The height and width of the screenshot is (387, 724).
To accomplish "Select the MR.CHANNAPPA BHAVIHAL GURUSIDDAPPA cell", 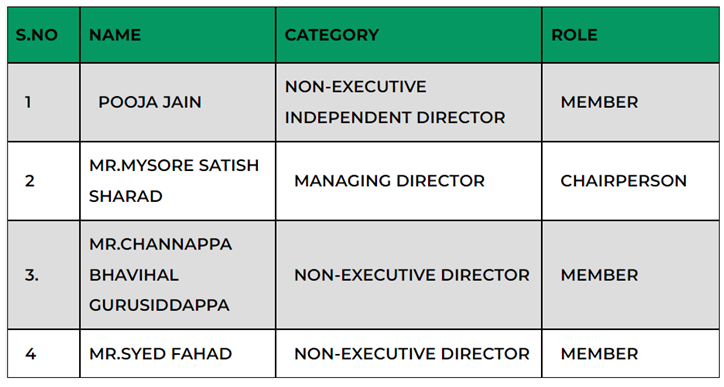I will [178, 275].
